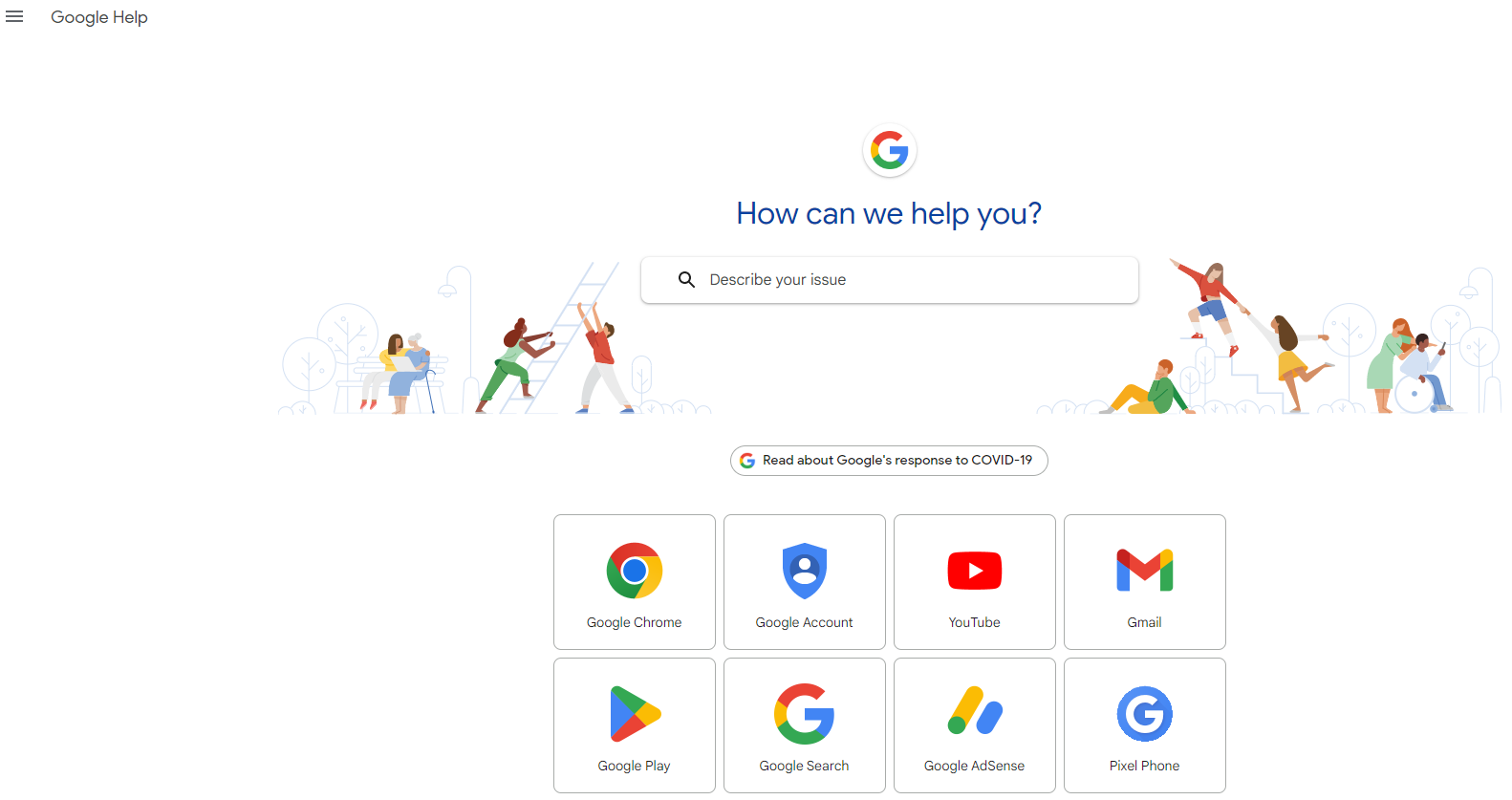Open the Google AdSense label text

975,766
